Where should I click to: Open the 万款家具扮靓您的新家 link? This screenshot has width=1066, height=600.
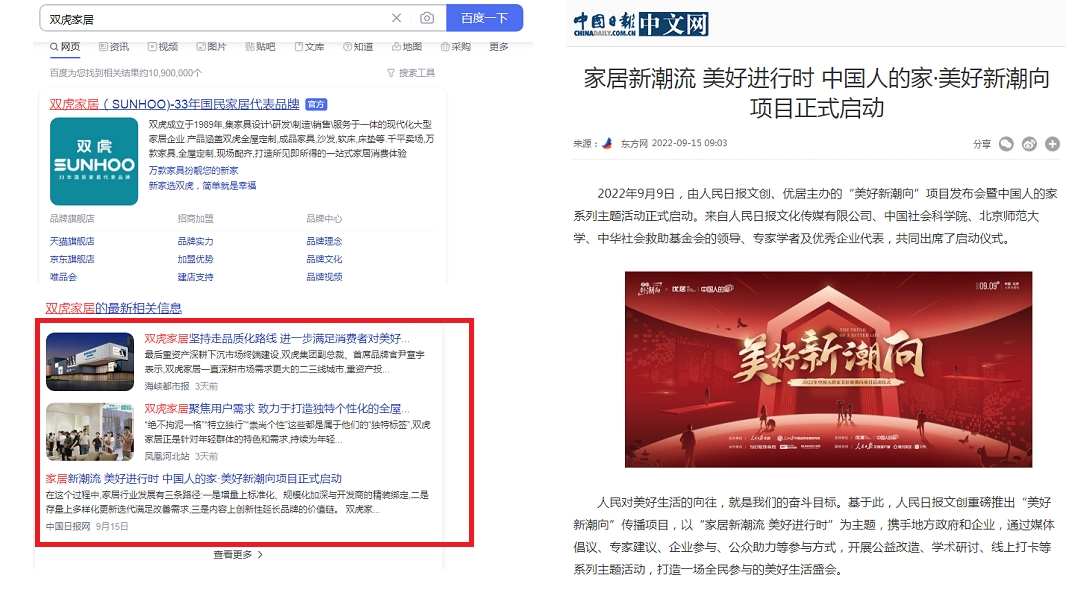point(194,171)
